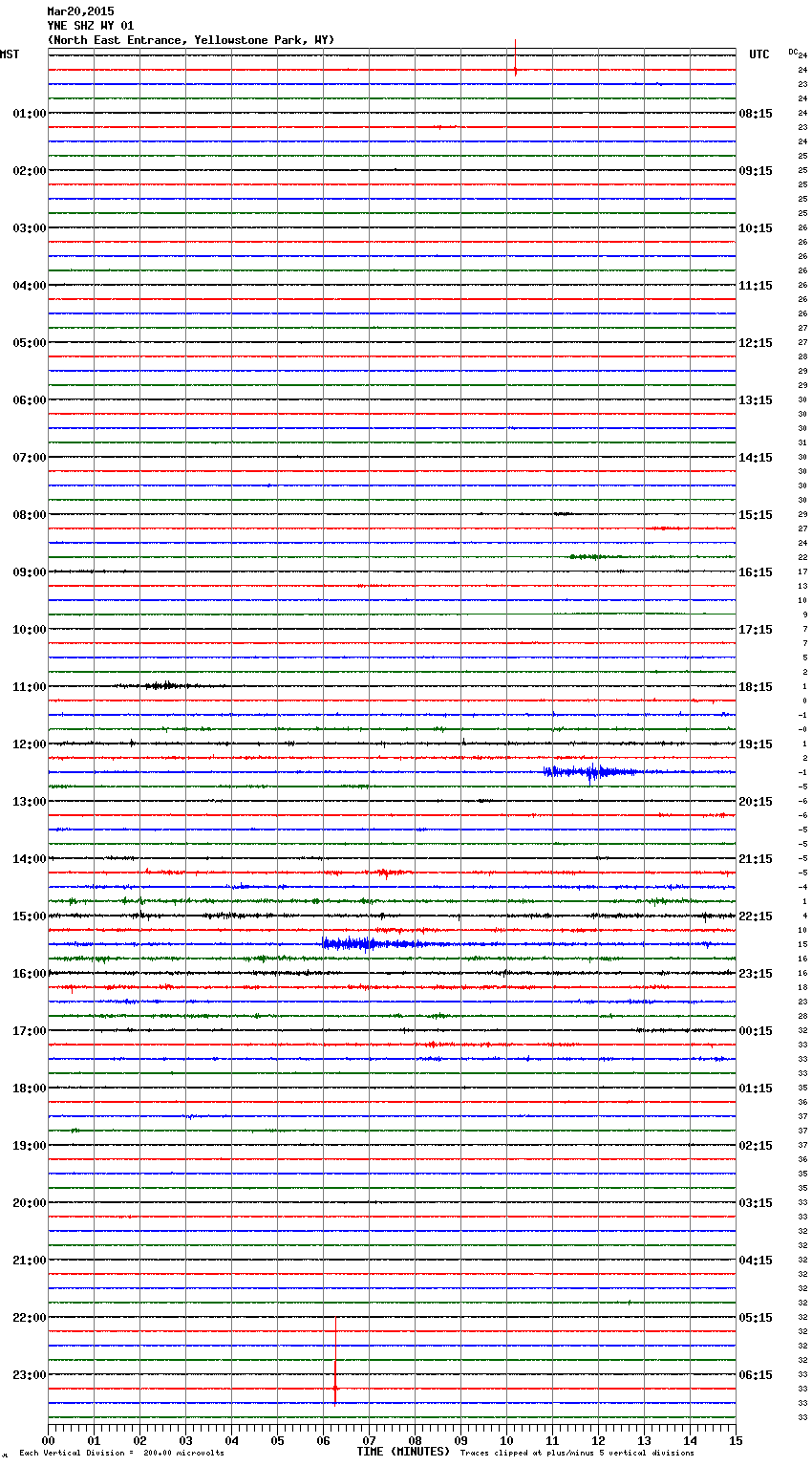Click the 08:00 MST time label
812x1466 pixels.
30,515
